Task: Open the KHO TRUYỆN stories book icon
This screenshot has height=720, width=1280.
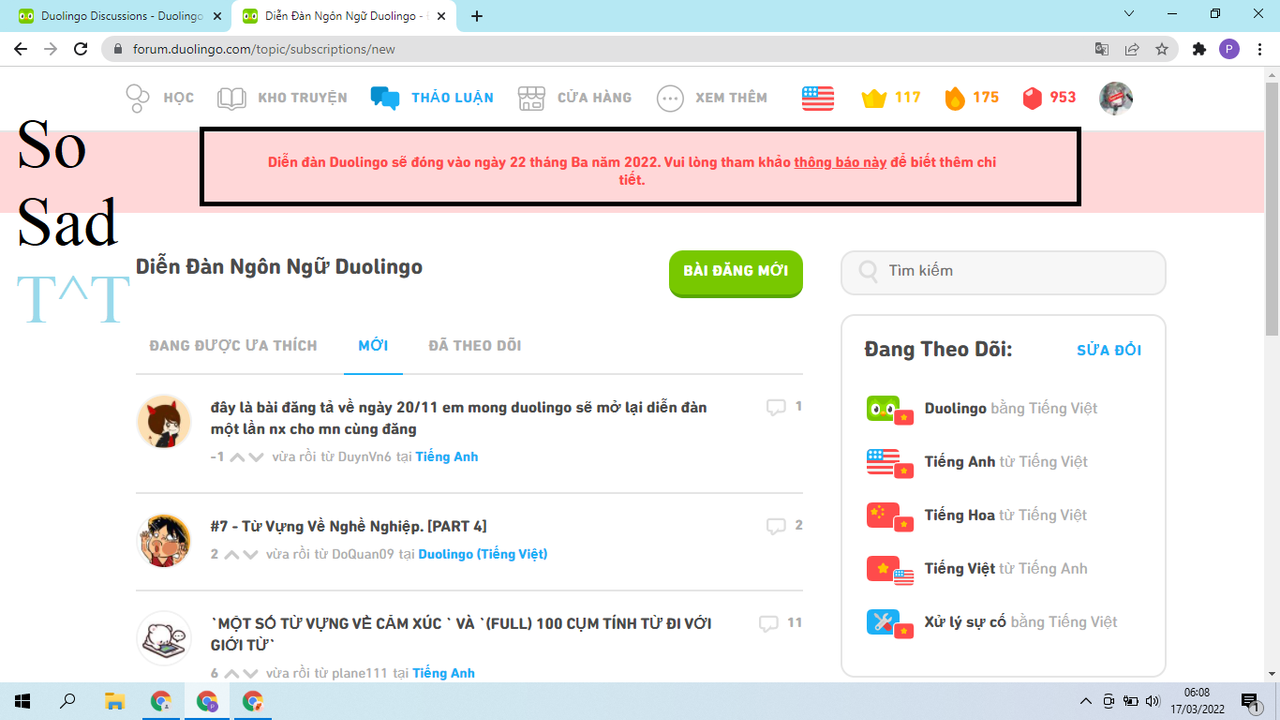Action: pyautogui.click(x=231, y=98)
